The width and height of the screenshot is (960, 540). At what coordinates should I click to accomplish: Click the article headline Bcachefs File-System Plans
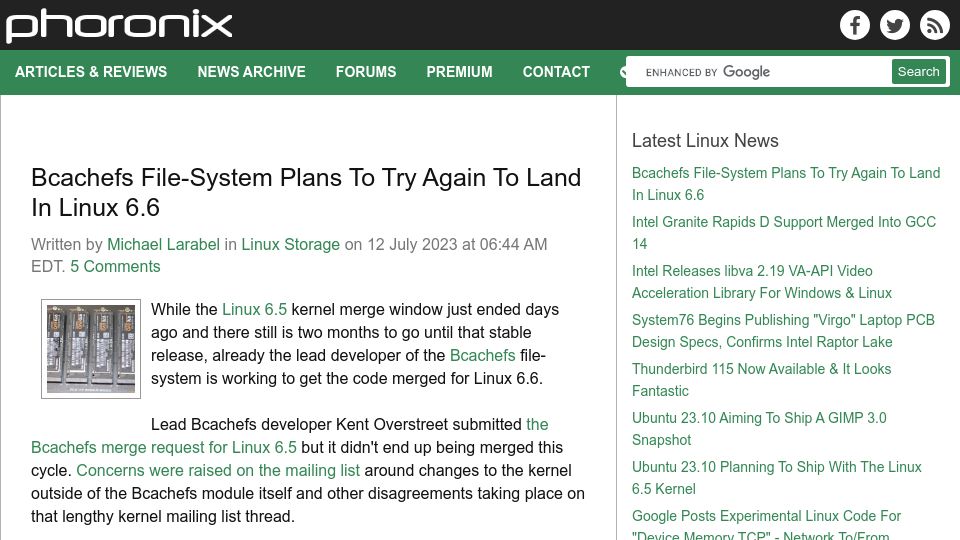pos(306,192)
